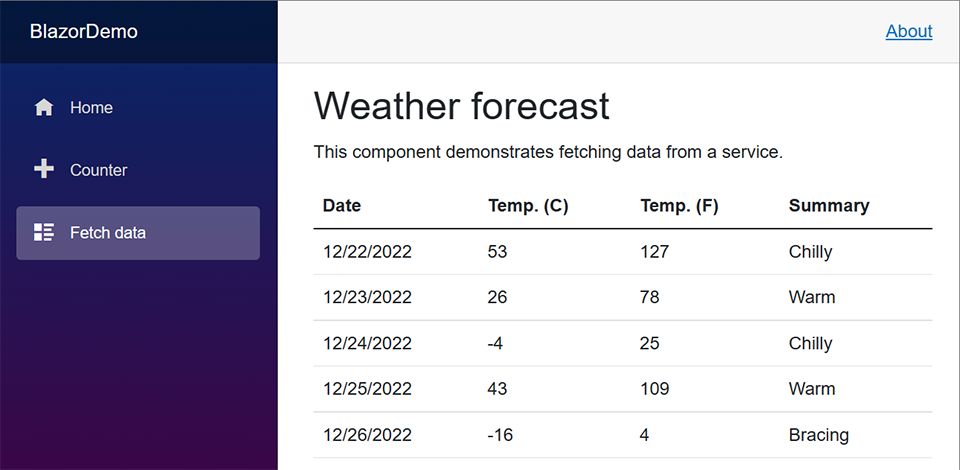Click the Date column header
Viewport: 960px width, 470px height.
342,206
